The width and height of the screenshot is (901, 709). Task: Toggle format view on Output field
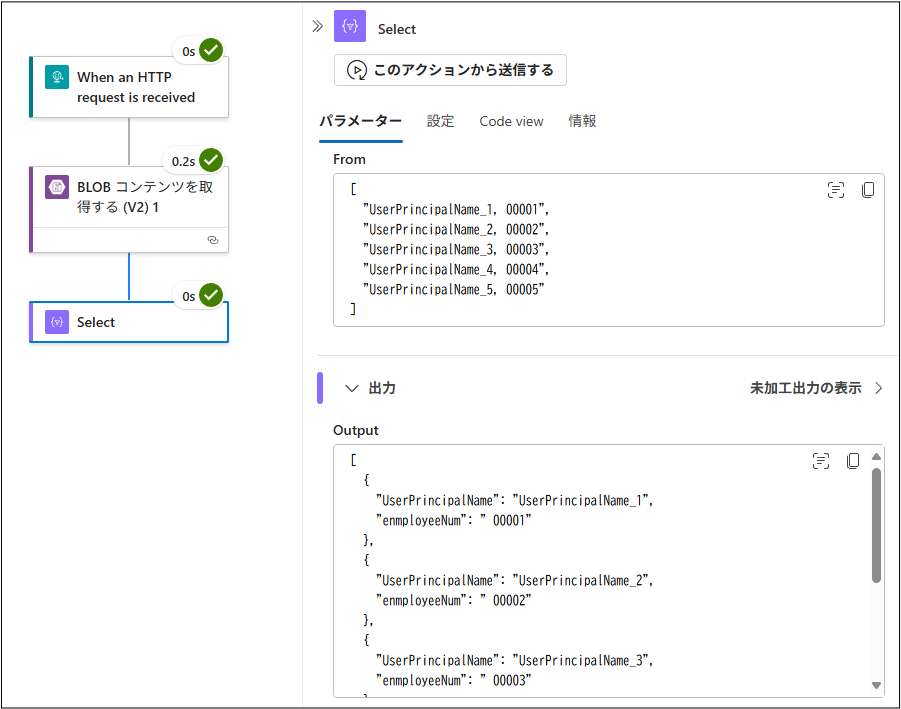pyautogui.click(x=821, y=461)
